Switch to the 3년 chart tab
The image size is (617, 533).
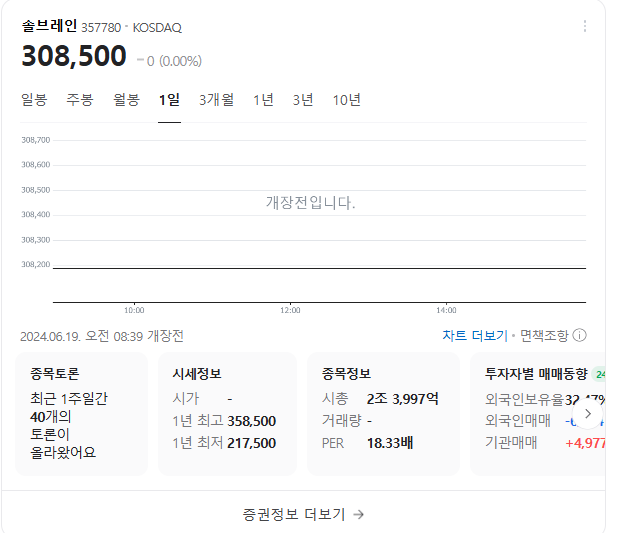click(303, 100)
